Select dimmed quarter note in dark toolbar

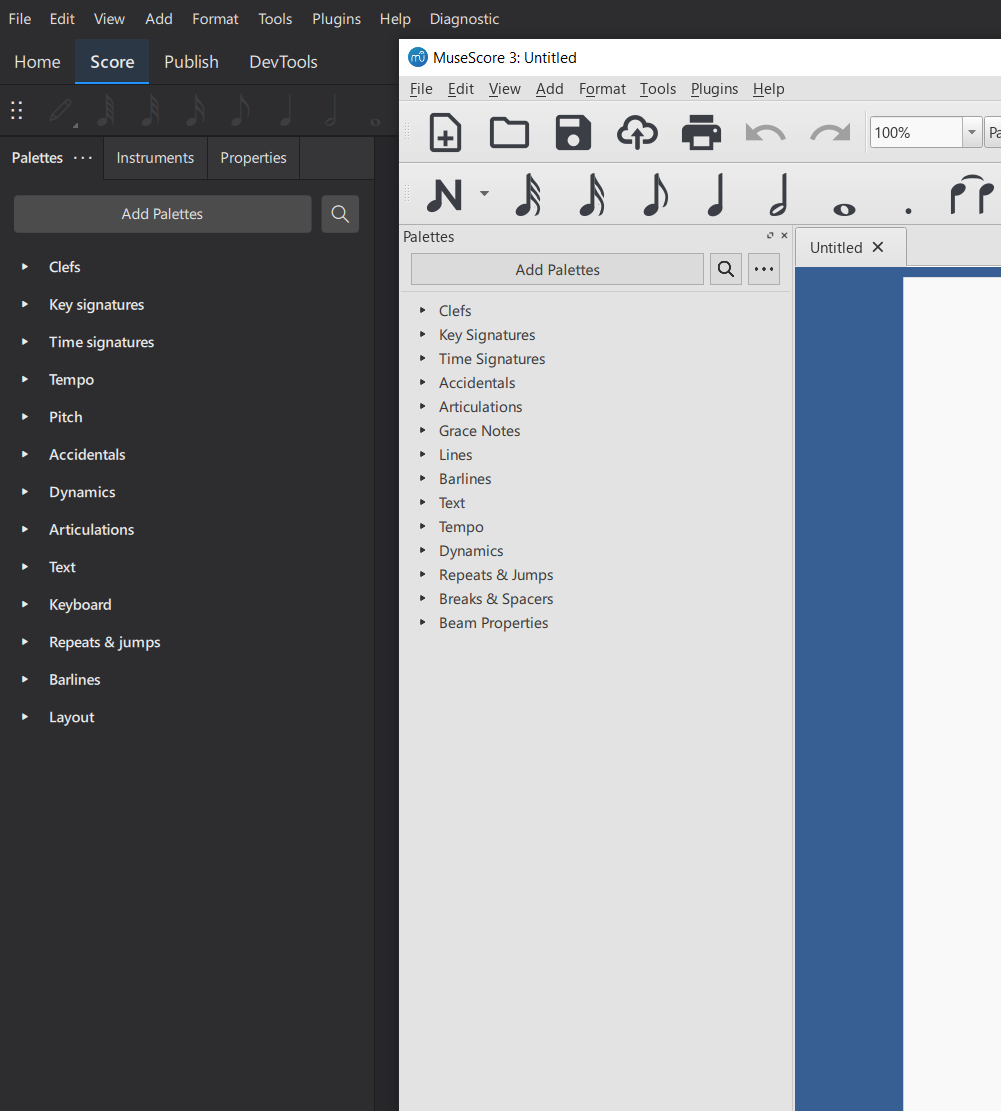point(286,111)
